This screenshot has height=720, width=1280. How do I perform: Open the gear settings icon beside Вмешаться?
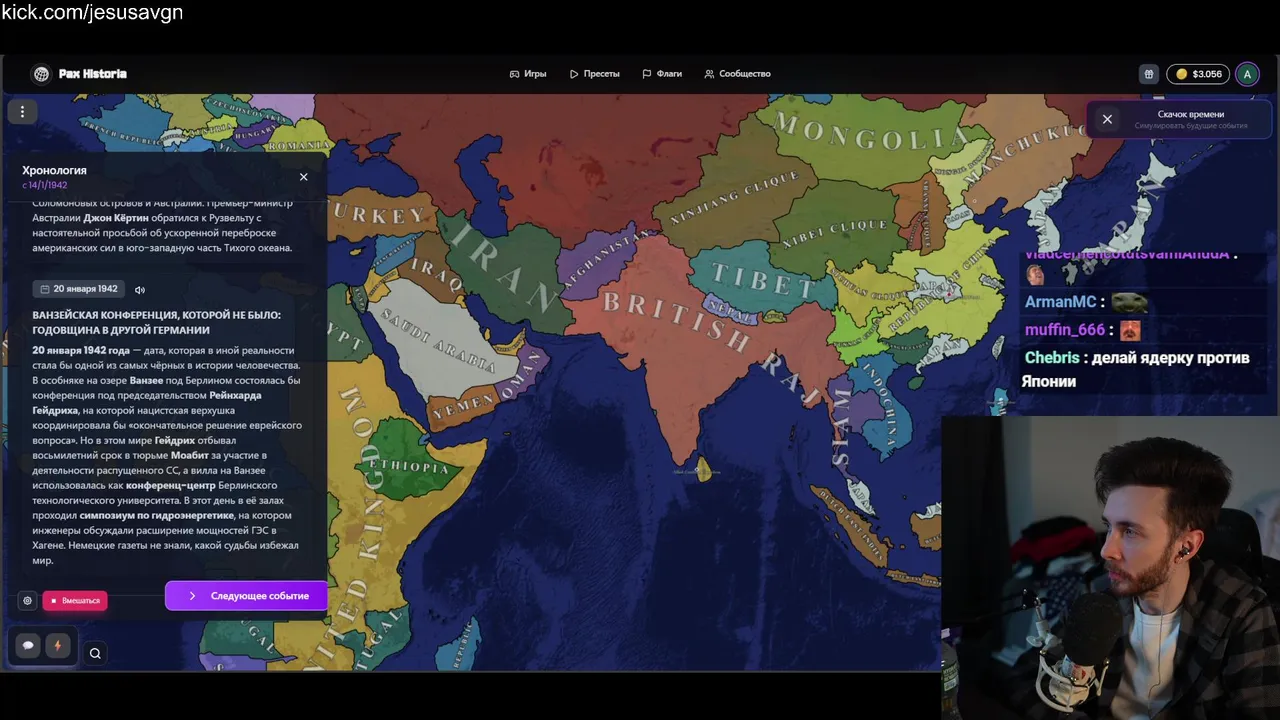click(27, 601)
